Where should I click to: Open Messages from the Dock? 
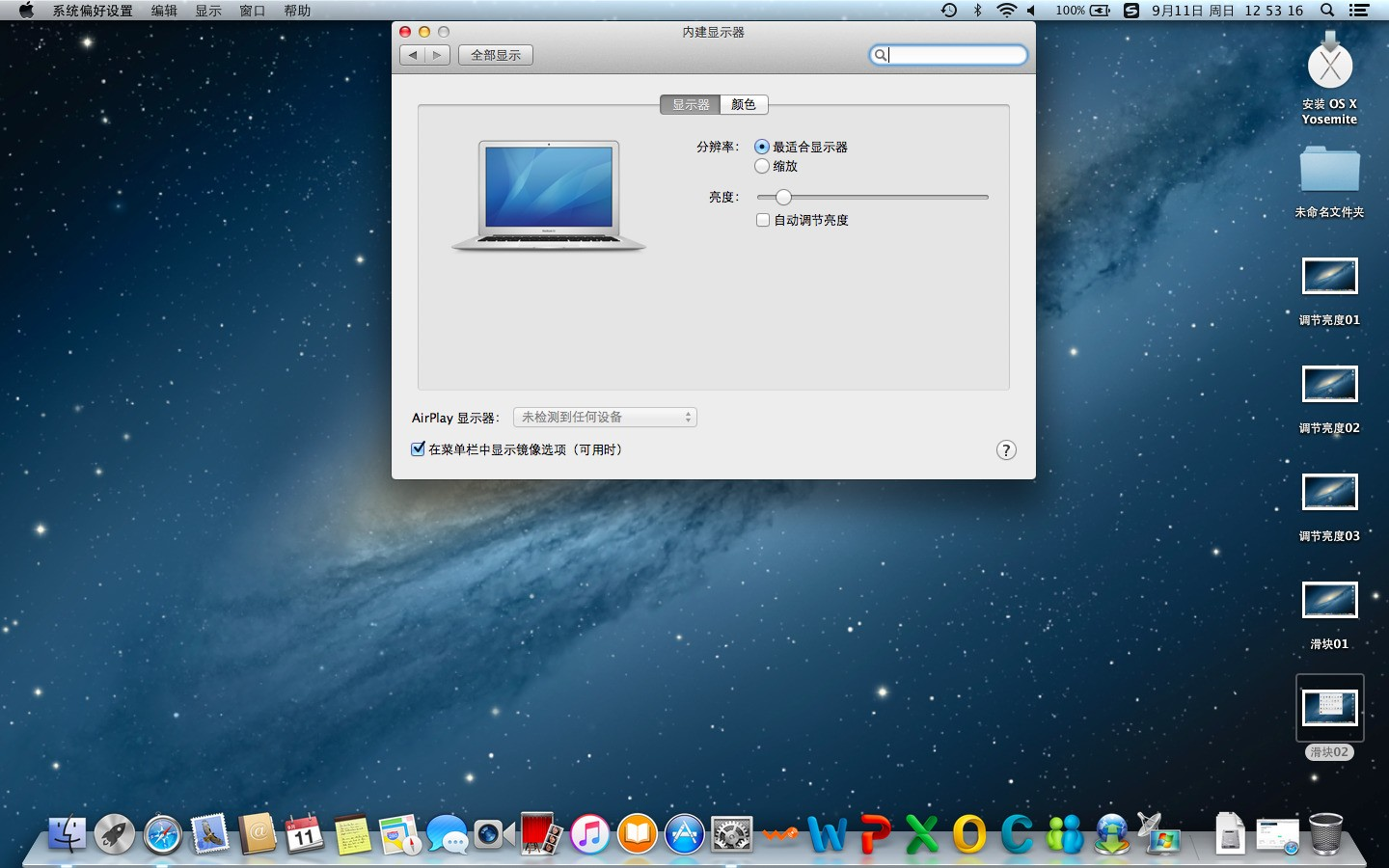pos(446,834)
